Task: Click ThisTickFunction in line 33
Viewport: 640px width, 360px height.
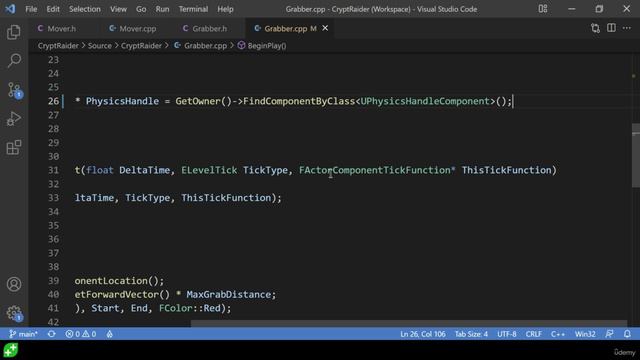Action: [226, 198]
